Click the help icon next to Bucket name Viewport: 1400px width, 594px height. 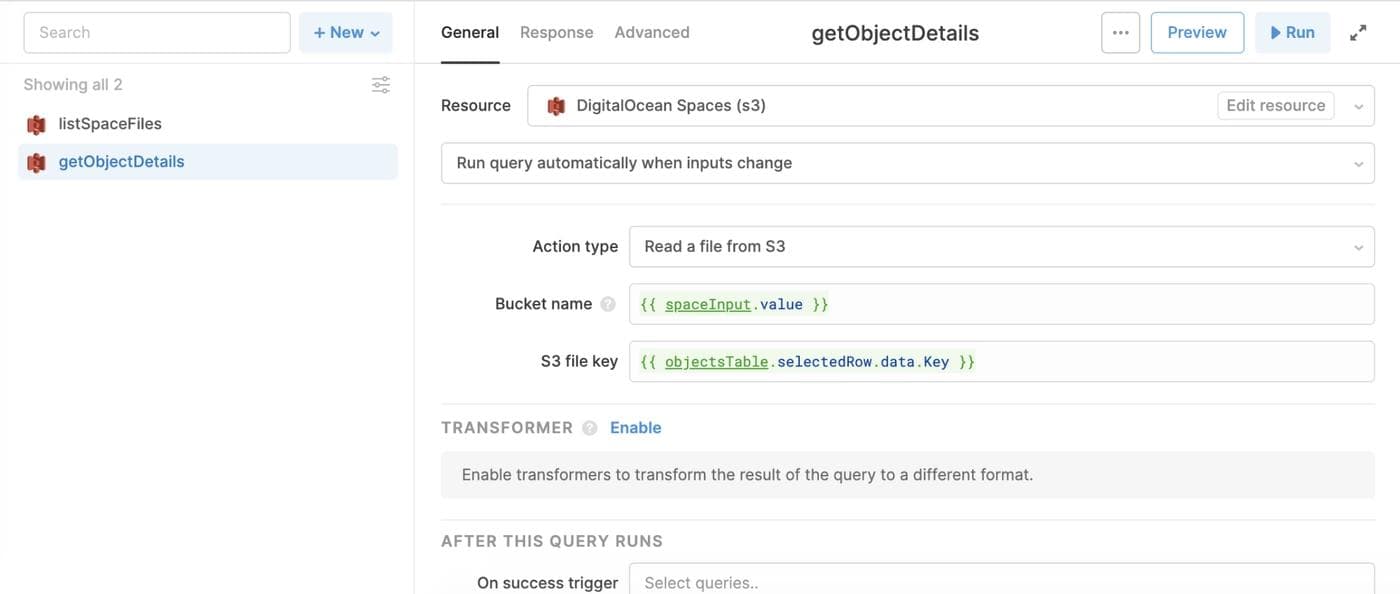click(608, 304)
